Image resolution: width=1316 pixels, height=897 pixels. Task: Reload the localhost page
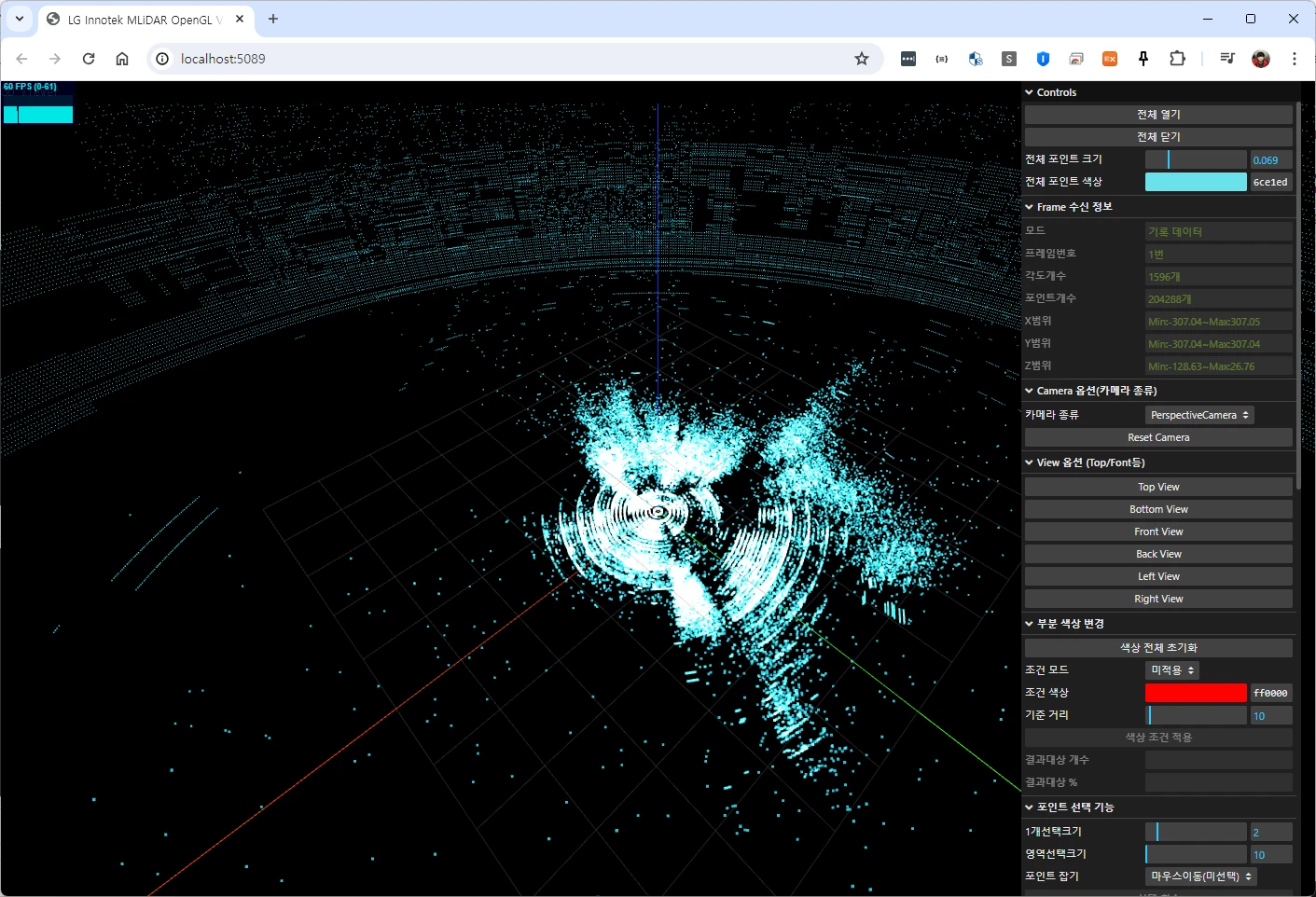pos(89,59)
